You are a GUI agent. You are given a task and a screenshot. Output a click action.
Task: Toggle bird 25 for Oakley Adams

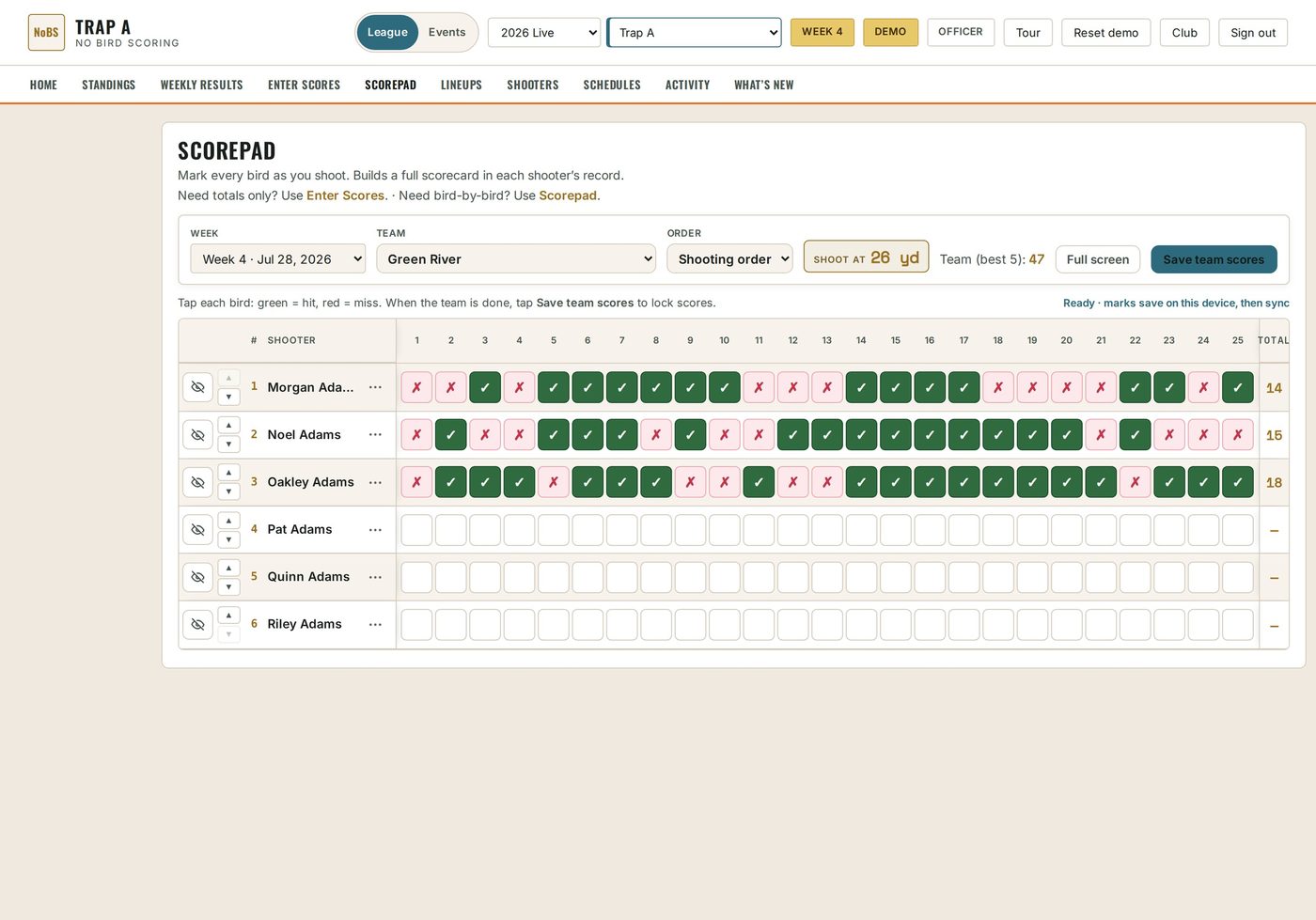point(1238,482)
